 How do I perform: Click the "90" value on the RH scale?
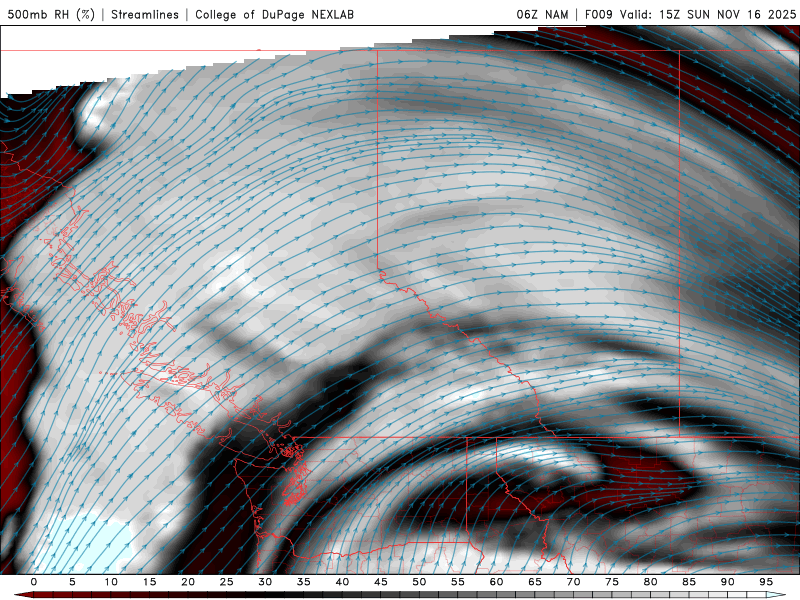tap(727, 582)
